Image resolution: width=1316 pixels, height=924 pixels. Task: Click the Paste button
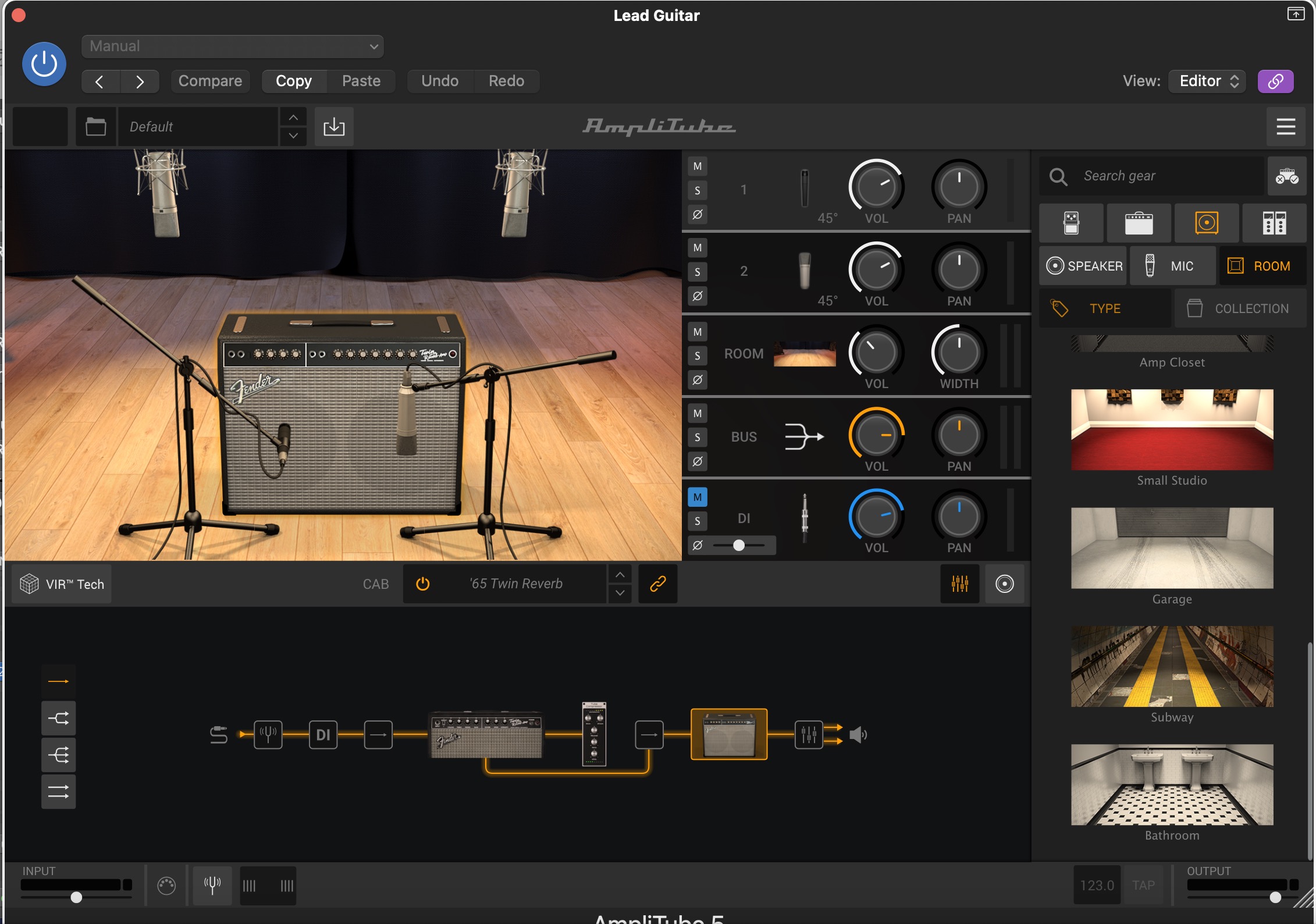(x=361, y=81)
